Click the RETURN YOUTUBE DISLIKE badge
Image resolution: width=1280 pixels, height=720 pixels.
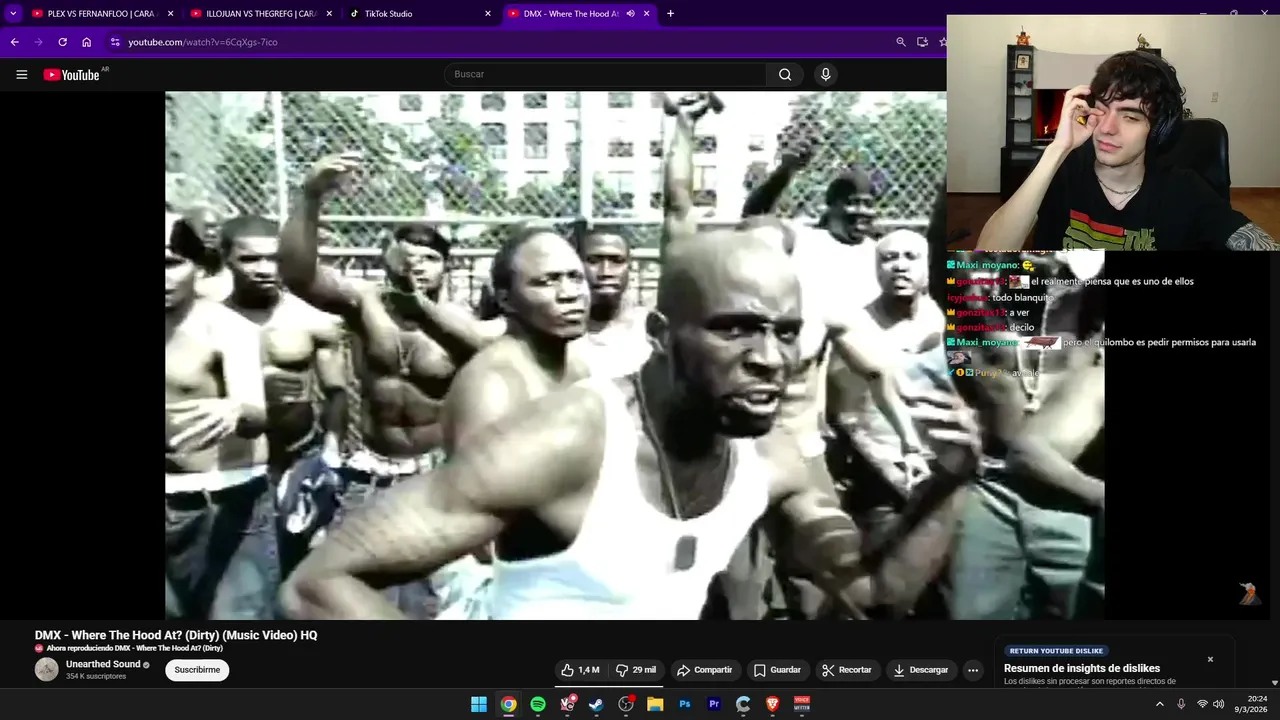click(1056, 651)
